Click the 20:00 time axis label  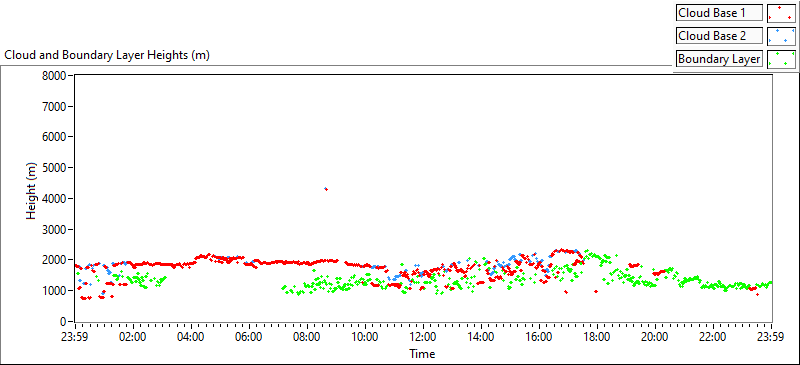point(655,337)
